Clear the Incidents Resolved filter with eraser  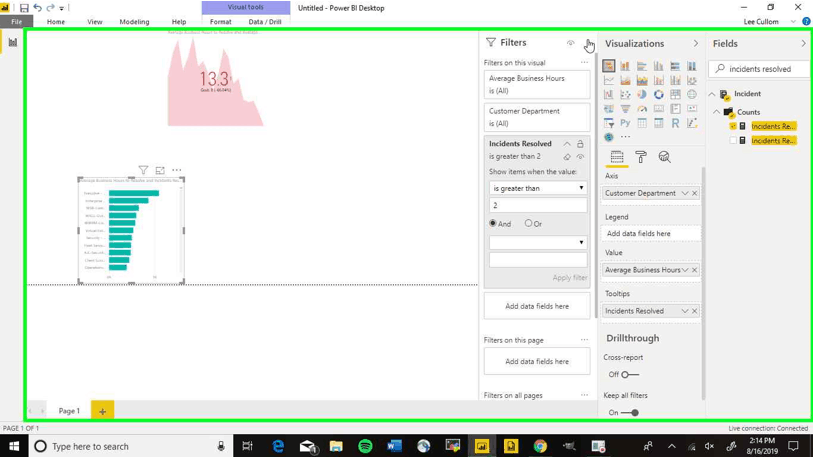click(567, 156)
